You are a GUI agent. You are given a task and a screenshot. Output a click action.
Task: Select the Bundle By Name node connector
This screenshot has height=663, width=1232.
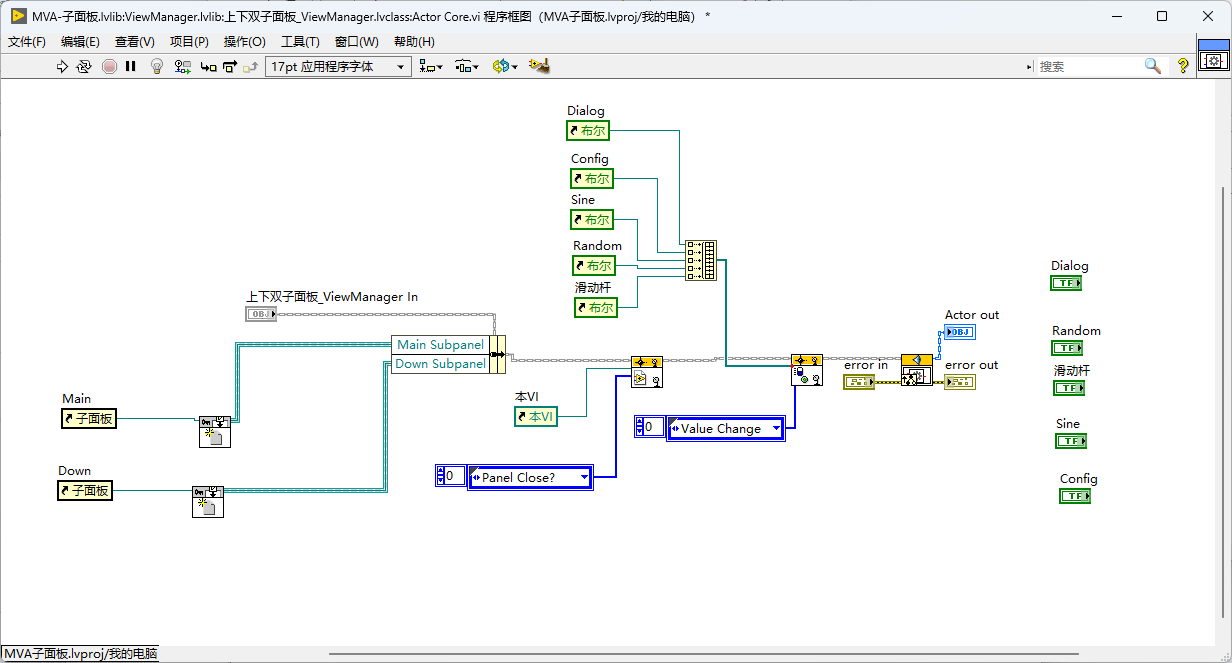[x=497, y=354]
